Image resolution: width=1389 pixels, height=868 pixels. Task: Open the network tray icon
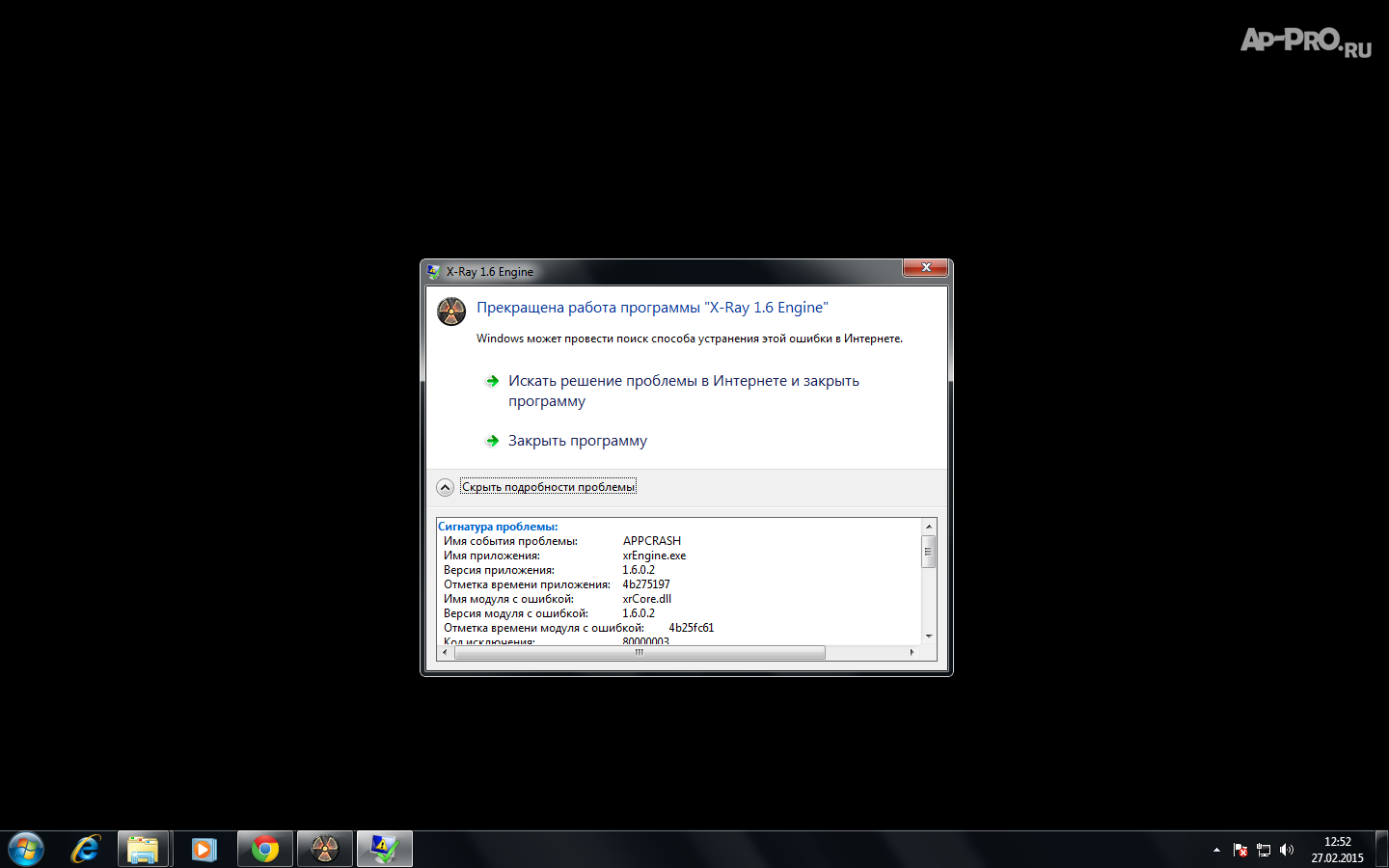(1264, 850)
